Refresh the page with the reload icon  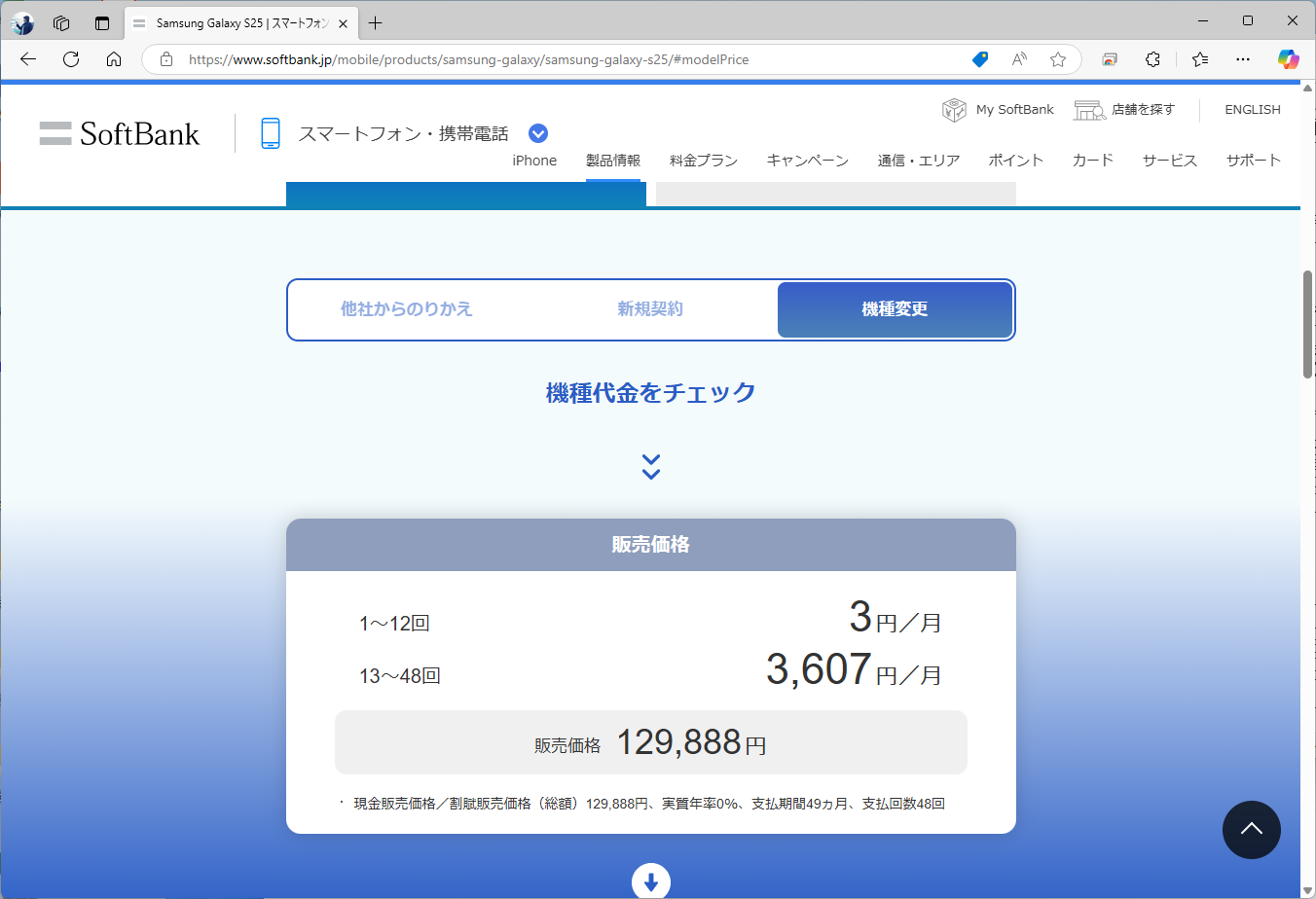pos(70,59)
